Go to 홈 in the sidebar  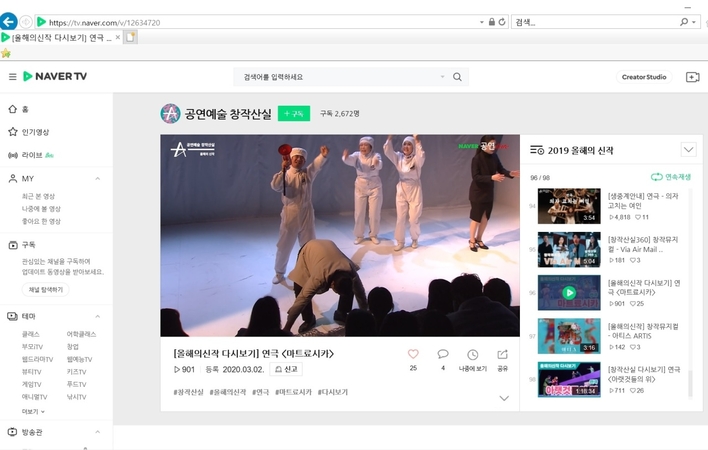click(x=19, y=109)
